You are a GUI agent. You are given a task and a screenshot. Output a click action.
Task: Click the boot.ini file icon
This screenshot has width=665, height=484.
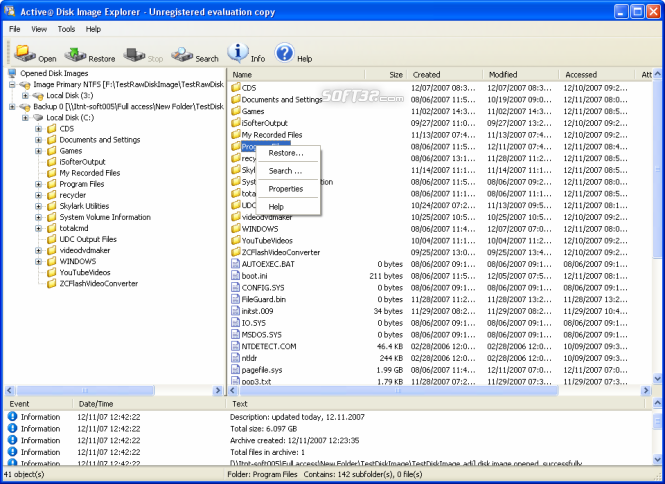tap(235, 276)
